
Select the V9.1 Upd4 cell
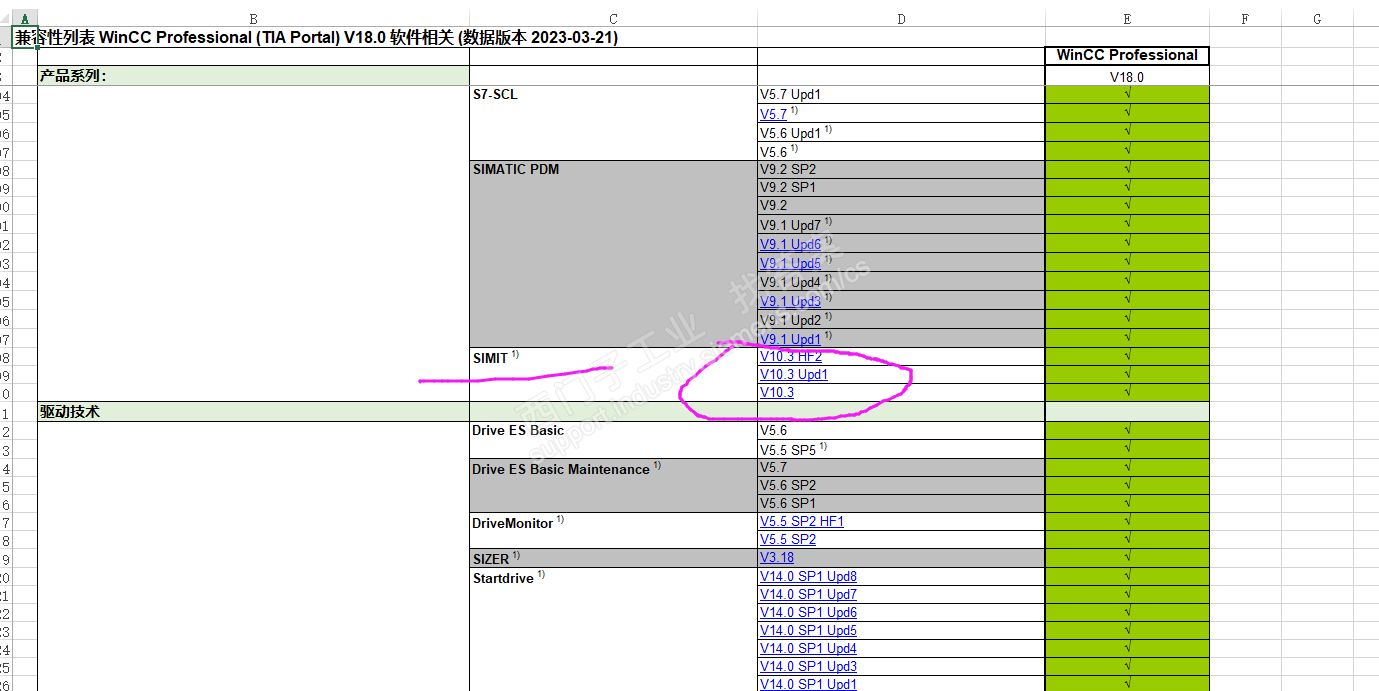901,282
